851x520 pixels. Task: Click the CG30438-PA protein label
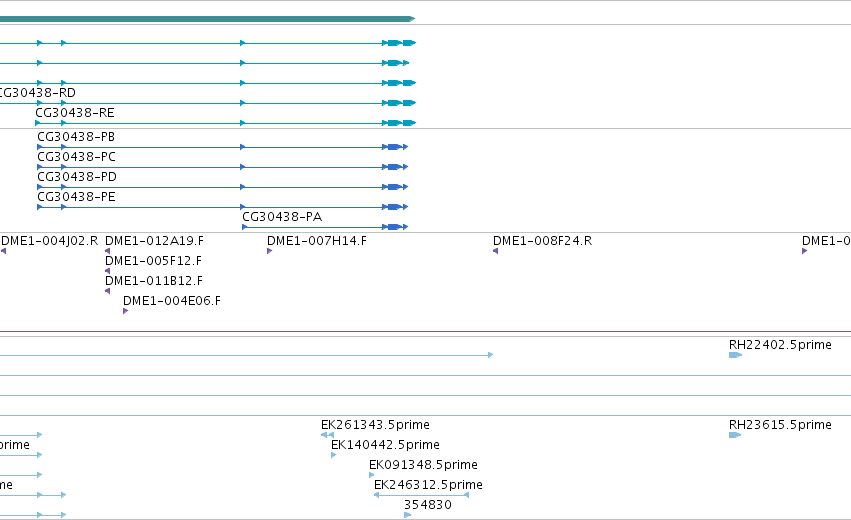[x=282, y=217]
